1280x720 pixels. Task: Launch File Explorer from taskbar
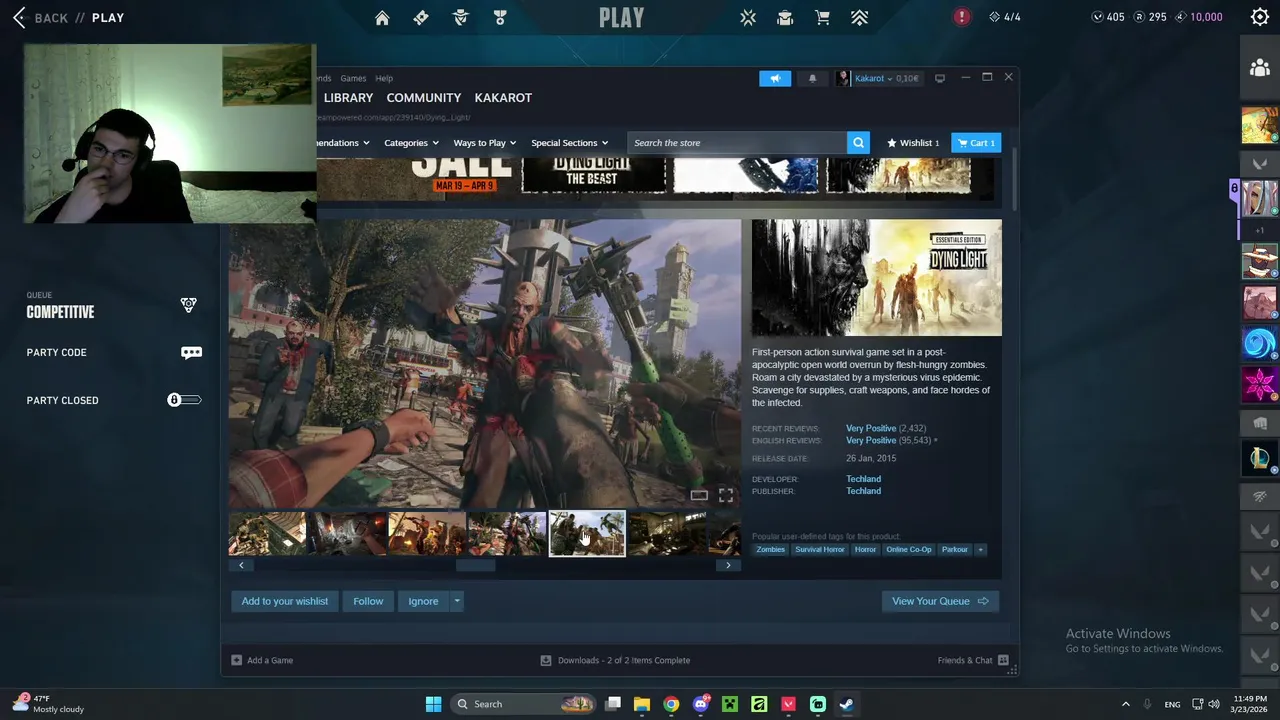click(x=642, y=704)
